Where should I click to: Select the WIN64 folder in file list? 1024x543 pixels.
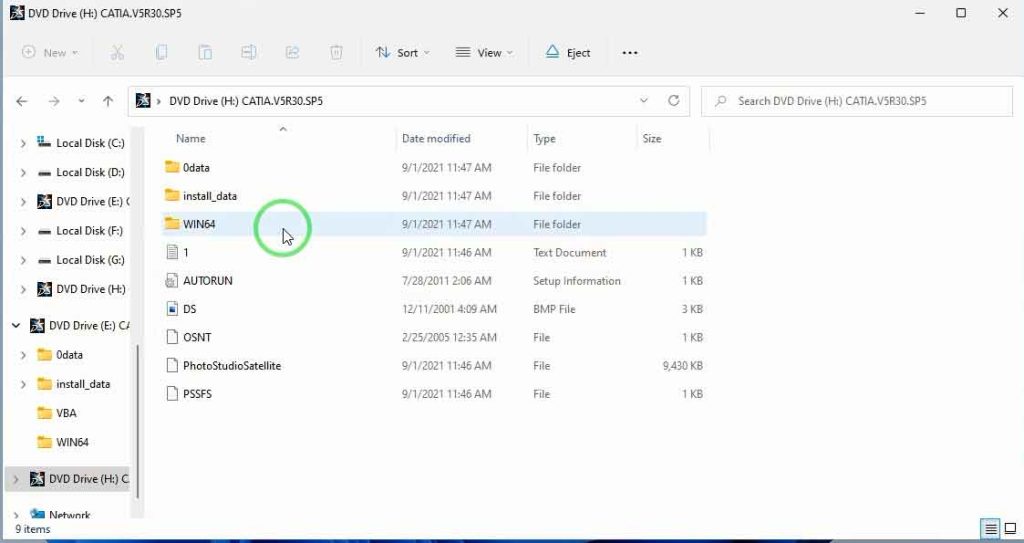pos(199,225)
